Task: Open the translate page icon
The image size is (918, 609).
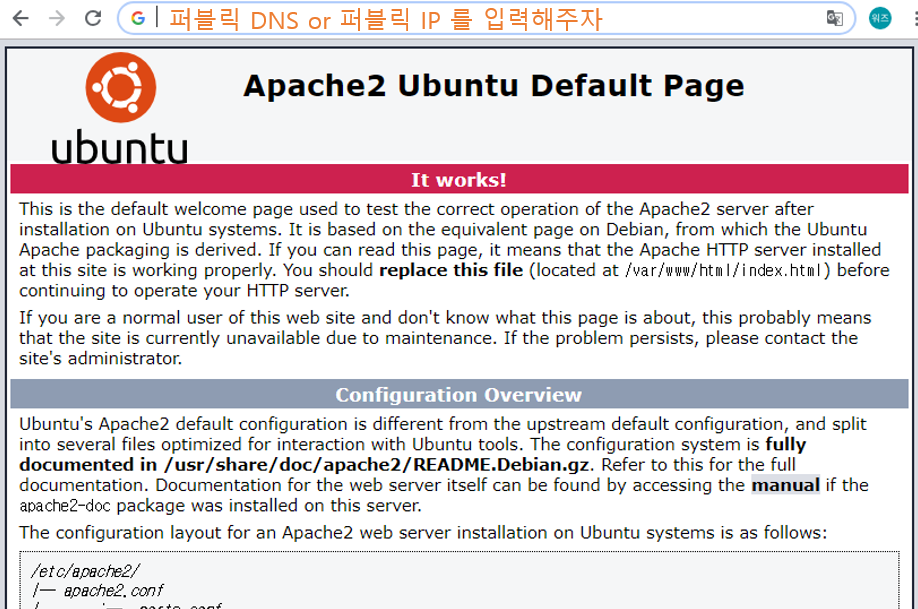Action: 834,19
